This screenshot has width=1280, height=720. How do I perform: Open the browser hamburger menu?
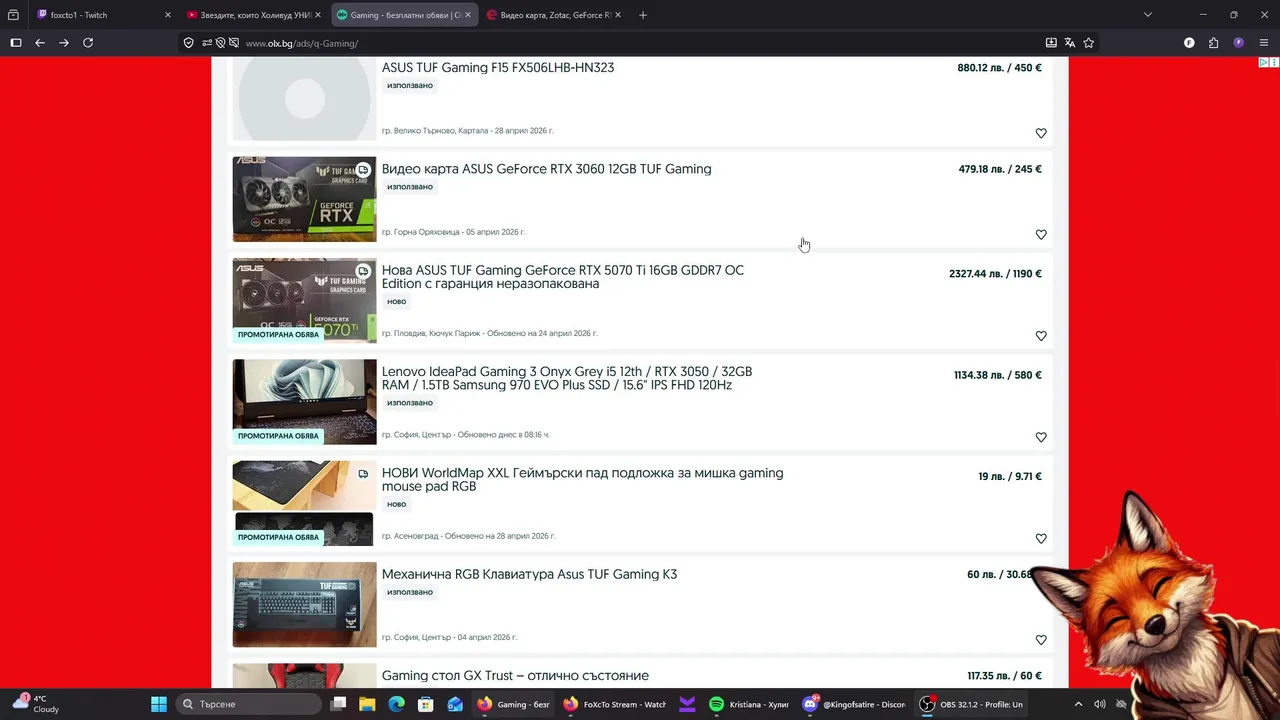(1264, 43)
